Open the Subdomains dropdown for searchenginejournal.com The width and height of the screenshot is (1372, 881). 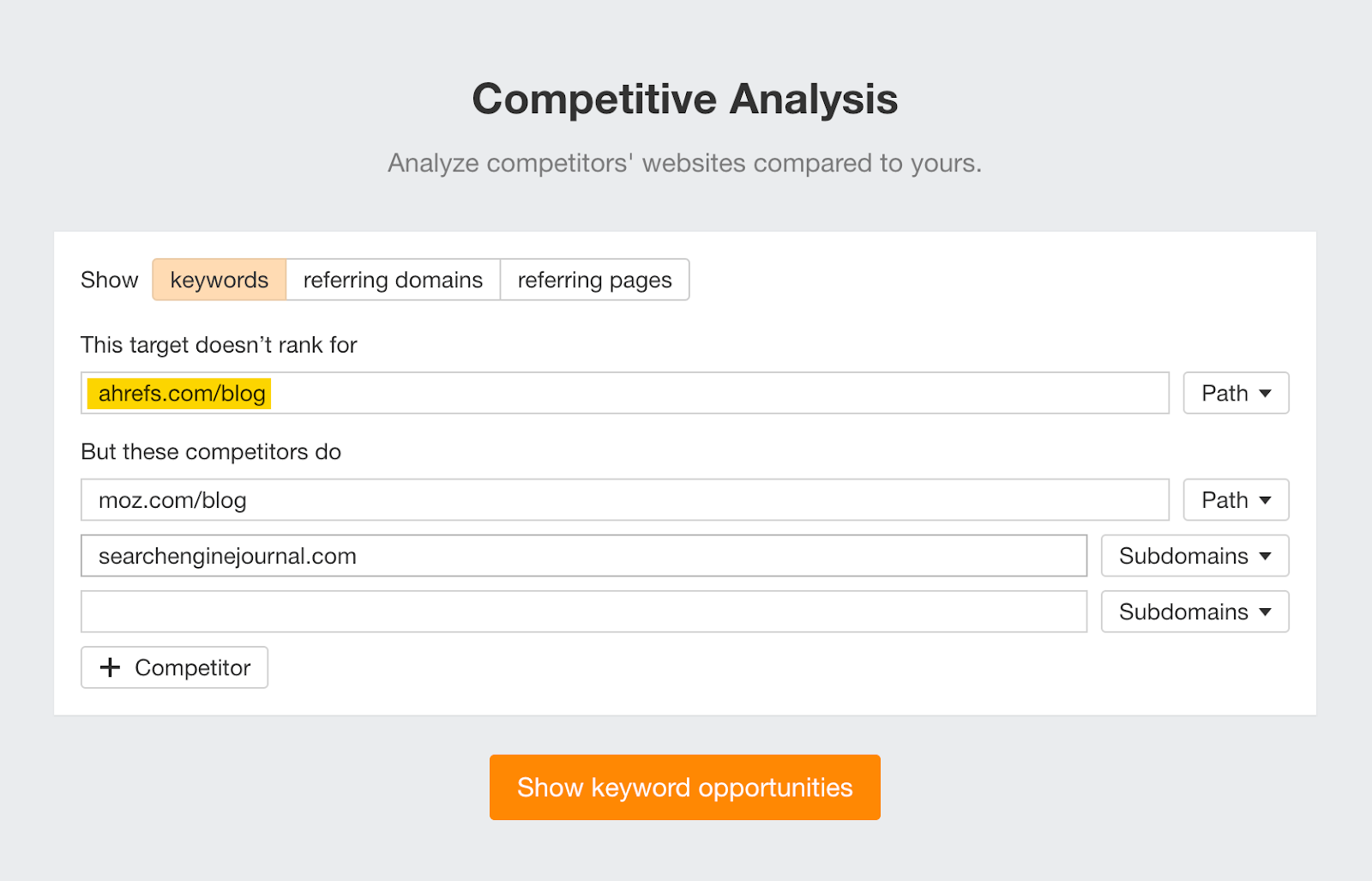[x=1194, y=556]
